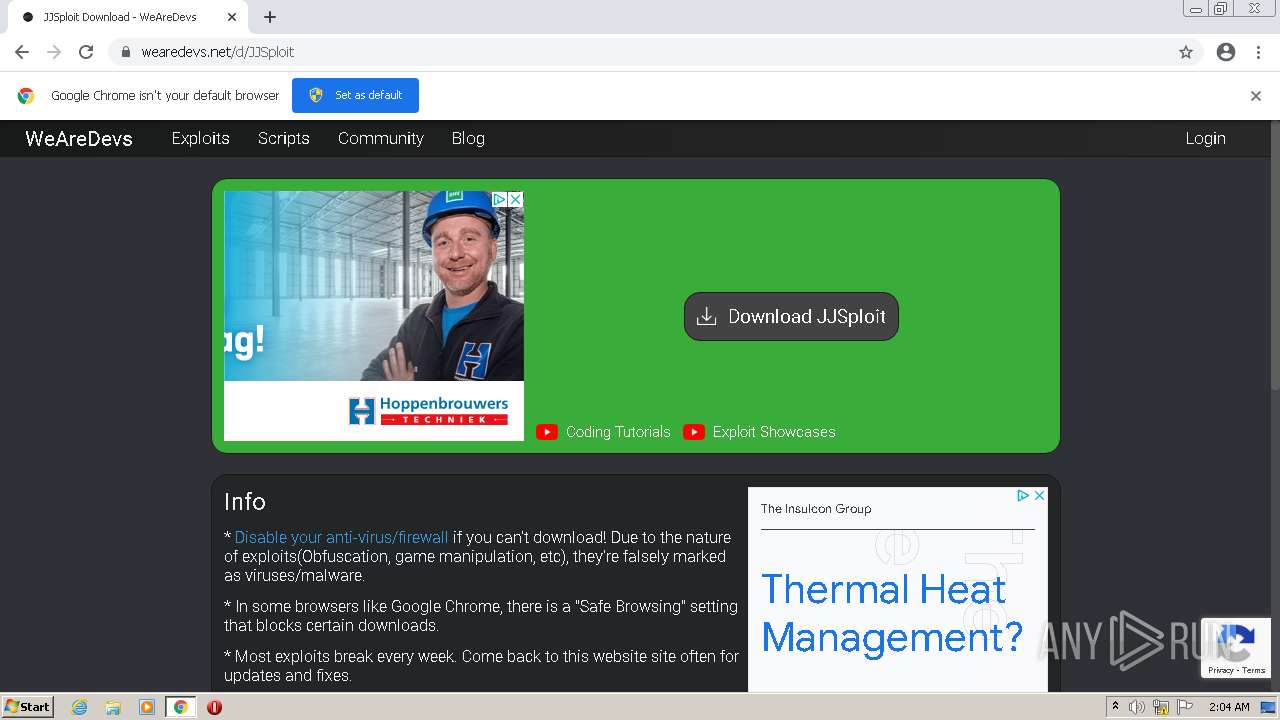
Task: Open the Exploits menu item
Action: [x=200, y=138]
